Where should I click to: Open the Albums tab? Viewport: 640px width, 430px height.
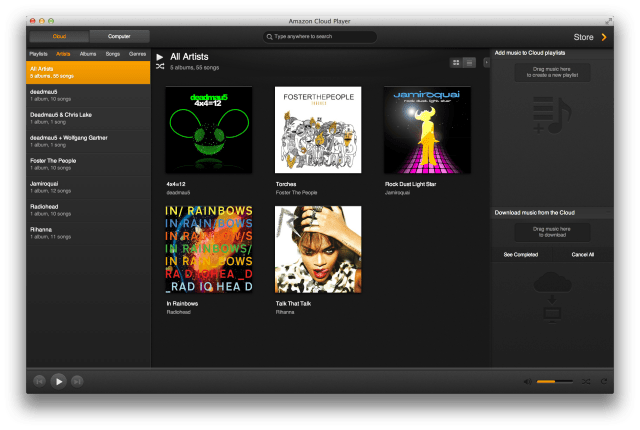pyautogui.click(x=88, y=54)
